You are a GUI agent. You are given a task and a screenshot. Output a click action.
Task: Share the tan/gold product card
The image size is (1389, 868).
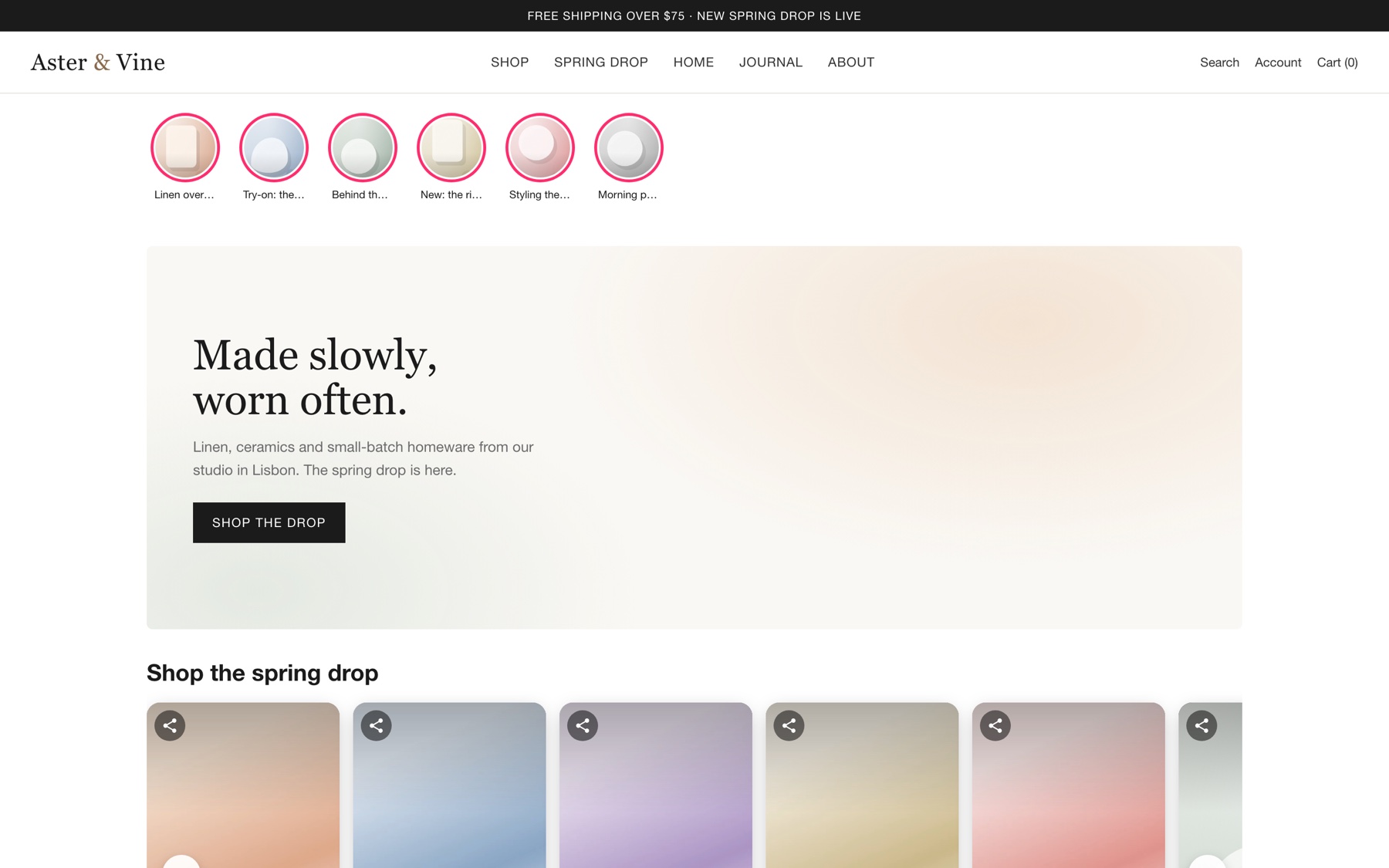click(789, 725)
